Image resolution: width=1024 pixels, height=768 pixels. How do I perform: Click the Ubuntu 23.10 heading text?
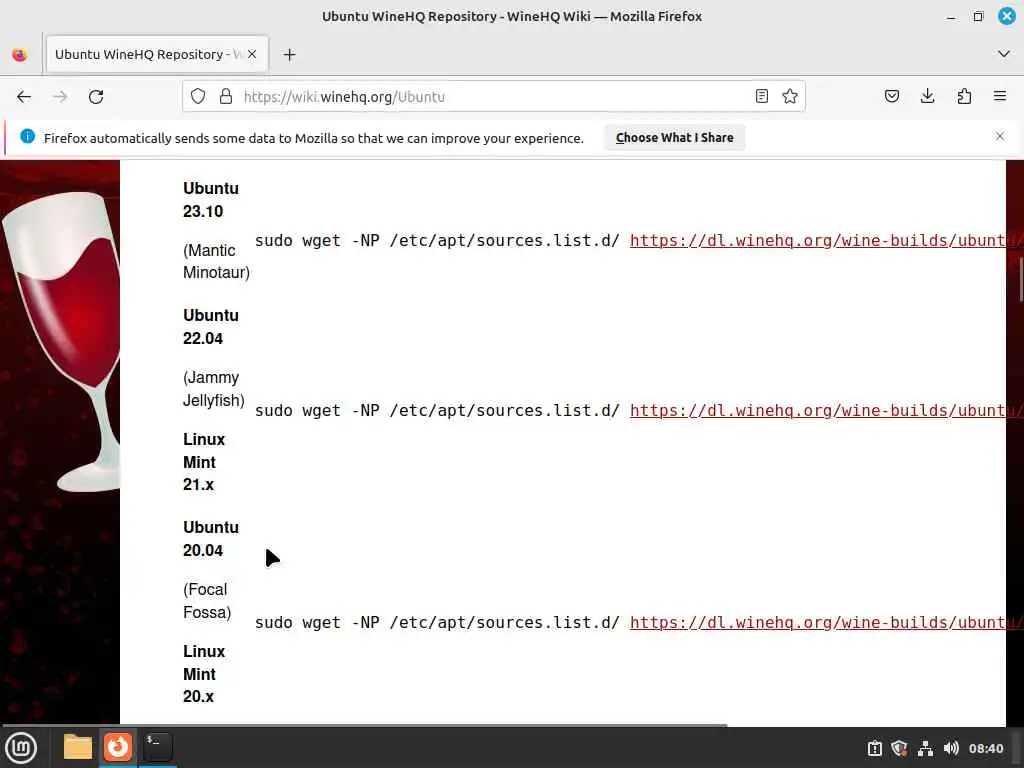pyautogui.click(x=211, y=200)
